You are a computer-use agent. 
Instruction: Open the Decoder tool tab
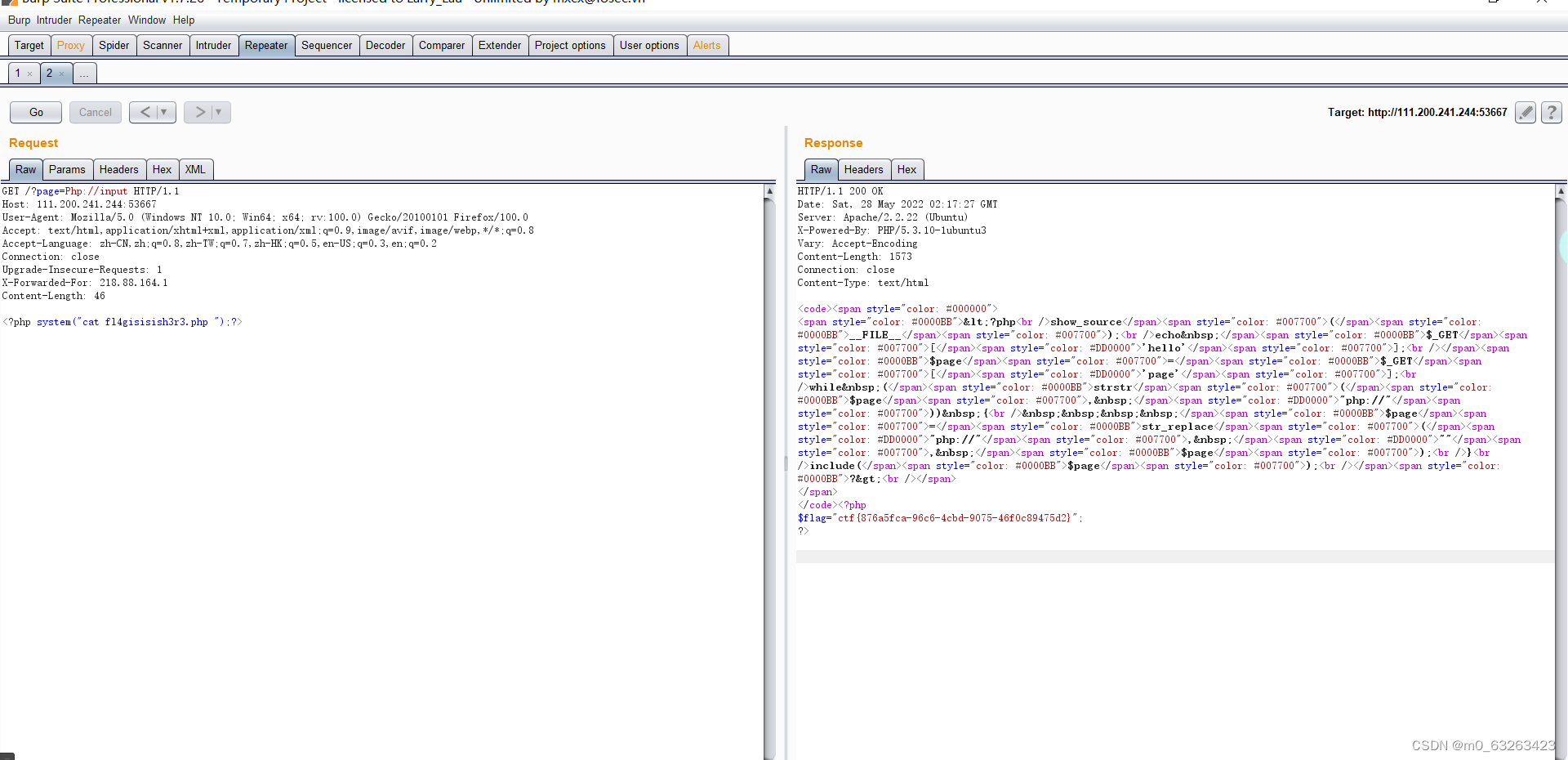[x=385, y=45]
